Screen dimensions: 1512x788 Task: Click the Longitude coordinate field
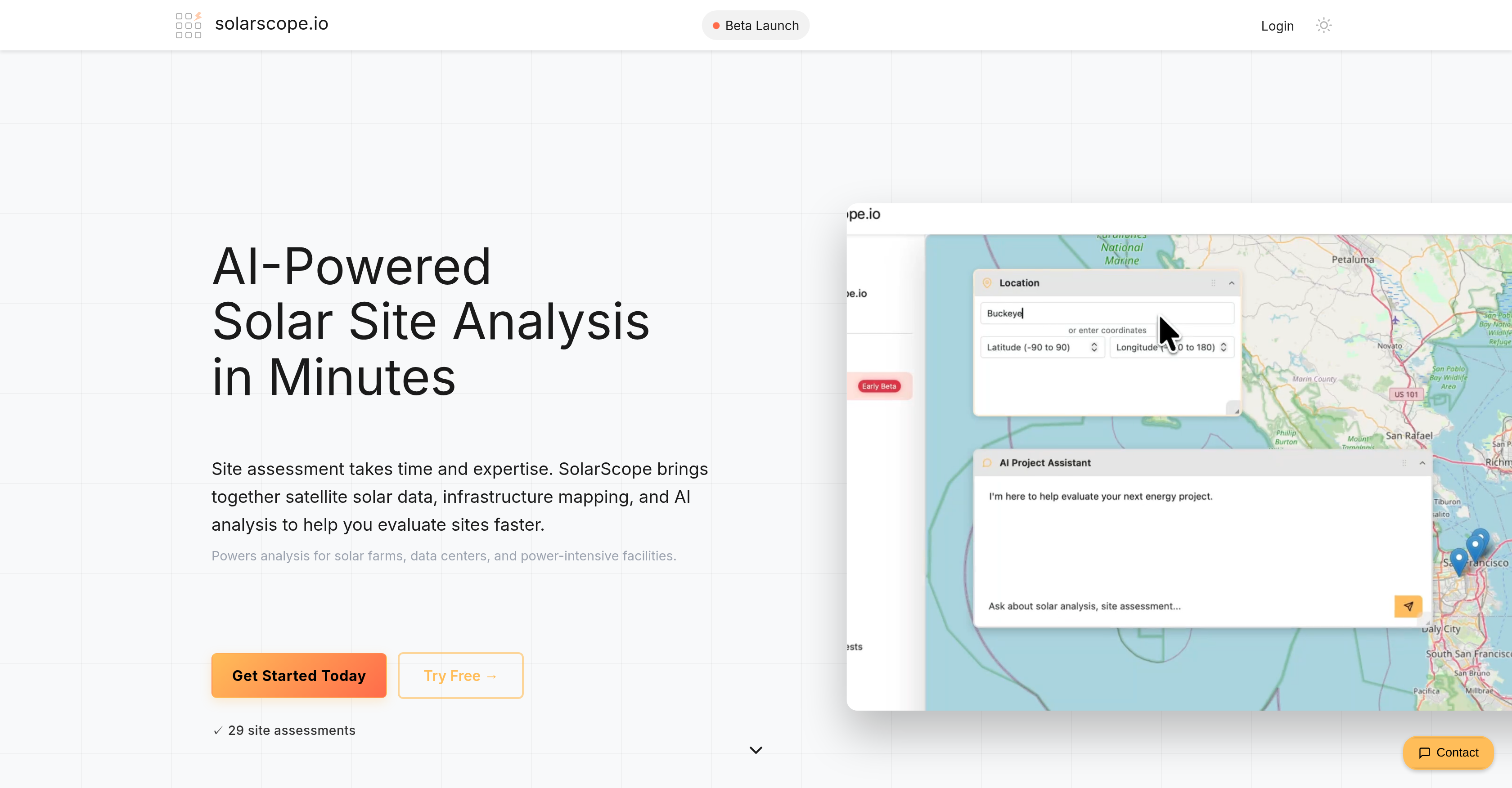(1171, 347)
